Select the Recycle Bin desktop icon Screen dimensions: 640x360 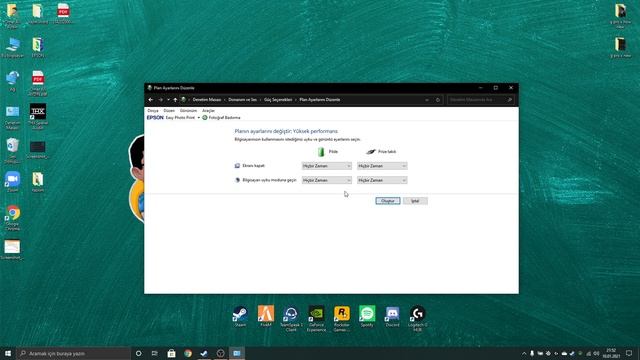13,151
